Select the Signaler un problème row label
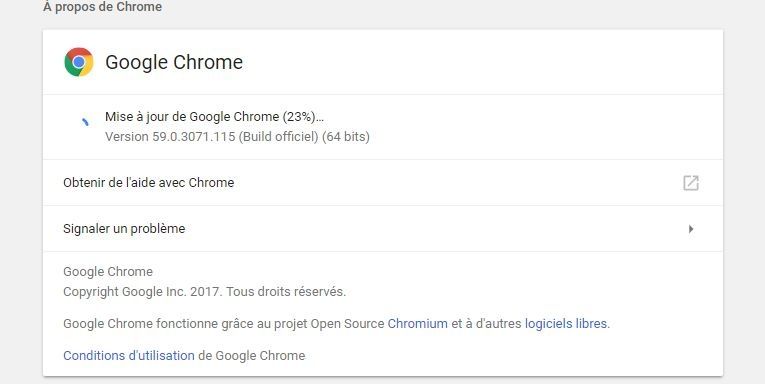 [x=124, y=229]
